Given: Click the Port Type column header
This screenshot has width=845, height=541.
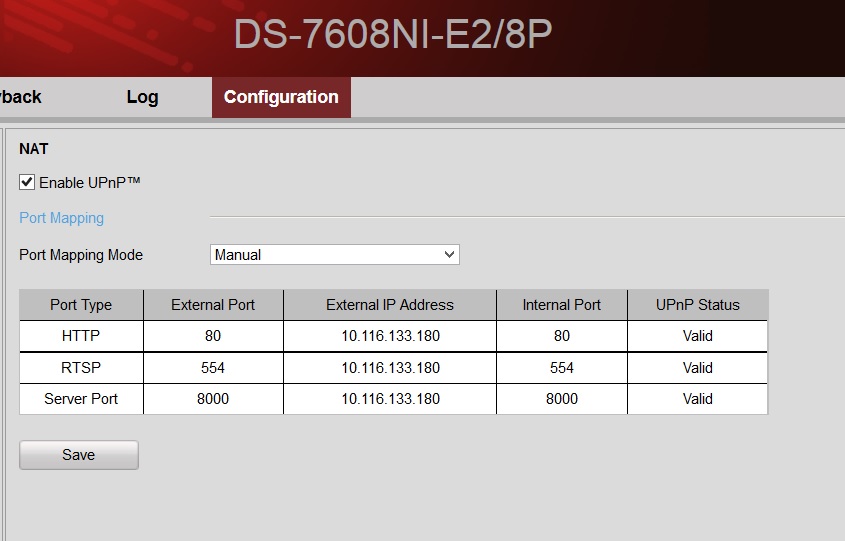Looking at the screenshot, I should 81,304.
